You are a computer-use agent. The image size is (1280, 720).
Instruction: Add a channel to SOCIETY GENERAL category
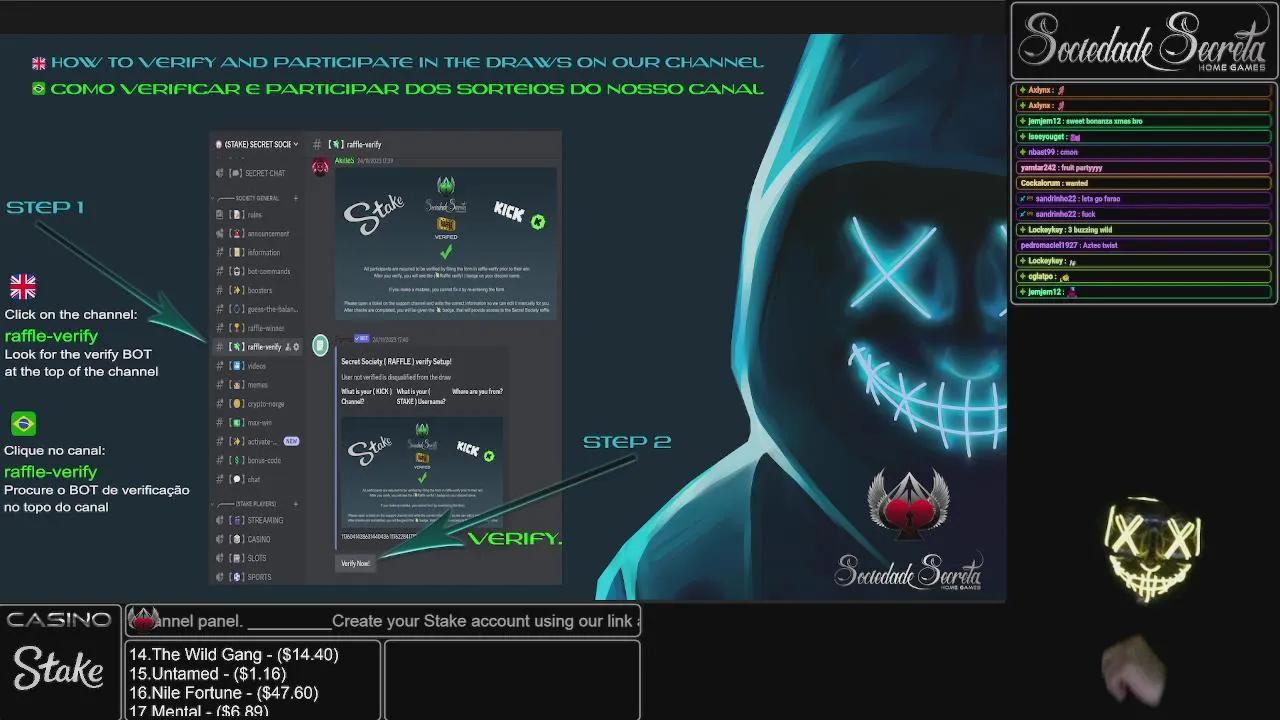point(296,198)
